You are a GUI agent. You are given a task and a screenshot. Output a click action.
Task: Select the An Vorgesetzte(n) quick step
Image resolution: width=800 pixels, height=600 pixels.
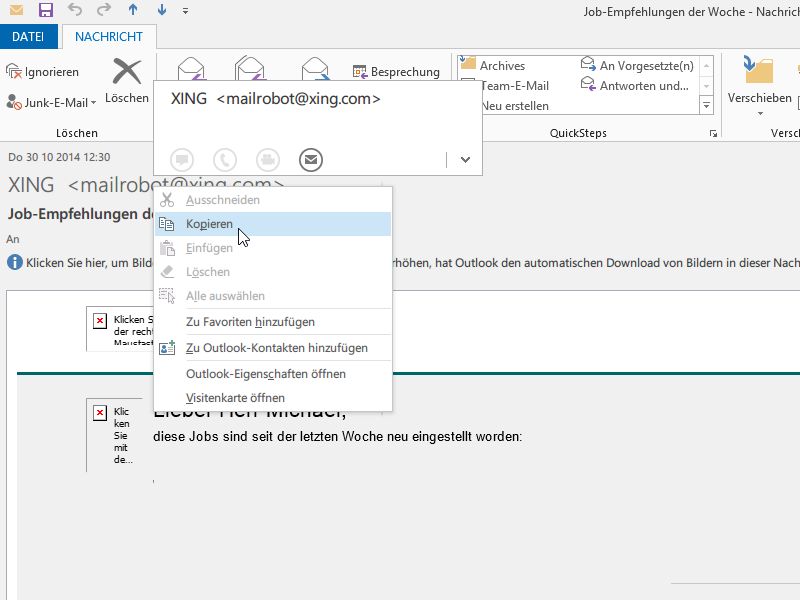(x=638, y=66)
